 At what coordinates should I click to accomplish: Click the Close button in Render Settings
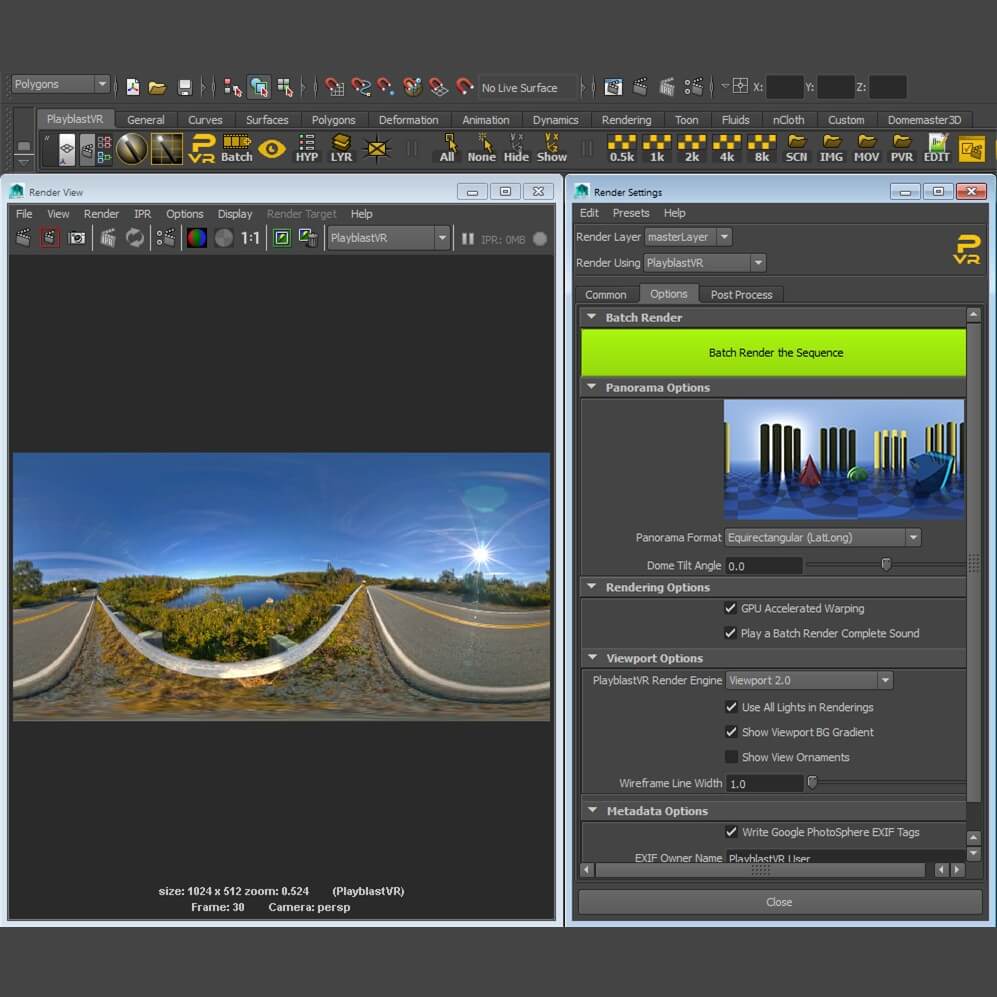pos(780,902)
